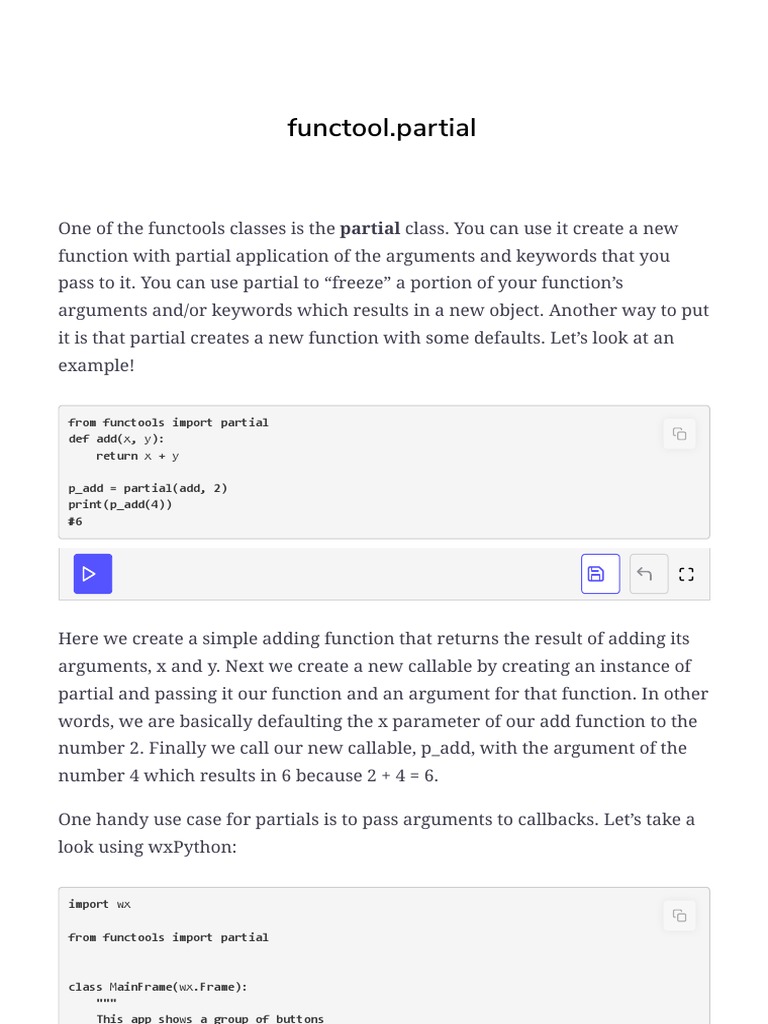768x1024 pixels.
Task: Click the bold word 'partial' in the intro
Action: click(370, 228)
